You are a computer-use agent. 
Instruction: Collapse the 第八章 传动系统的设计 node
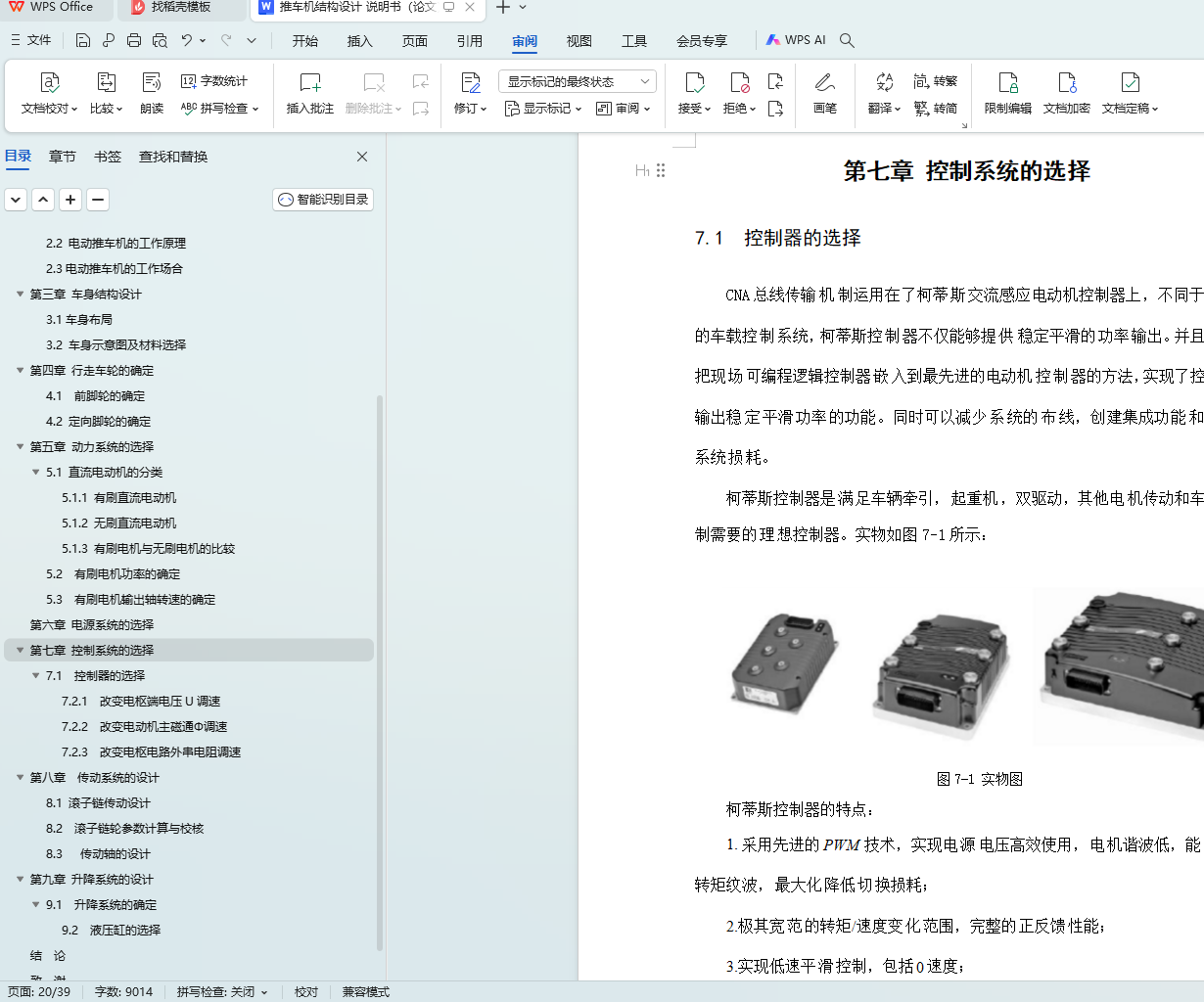tap(20, 778)
